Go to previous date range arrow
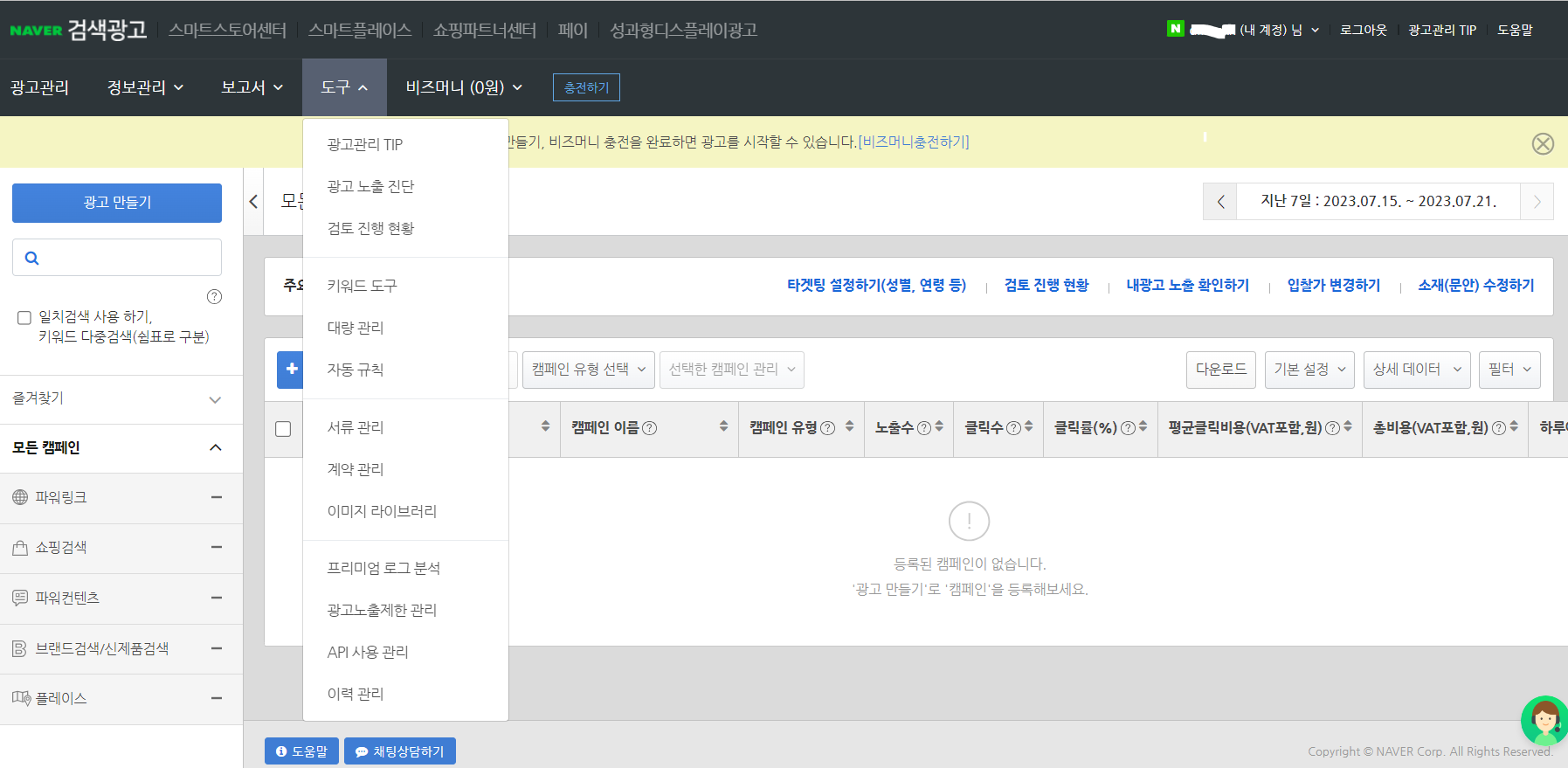The height and width of the screenshot is (768, 1568). pos(1220,201)
